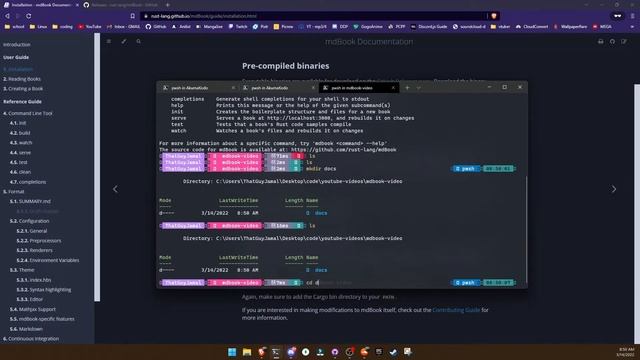
Task: Open '4. Command Line Tool' chapter
Action: 28,113
